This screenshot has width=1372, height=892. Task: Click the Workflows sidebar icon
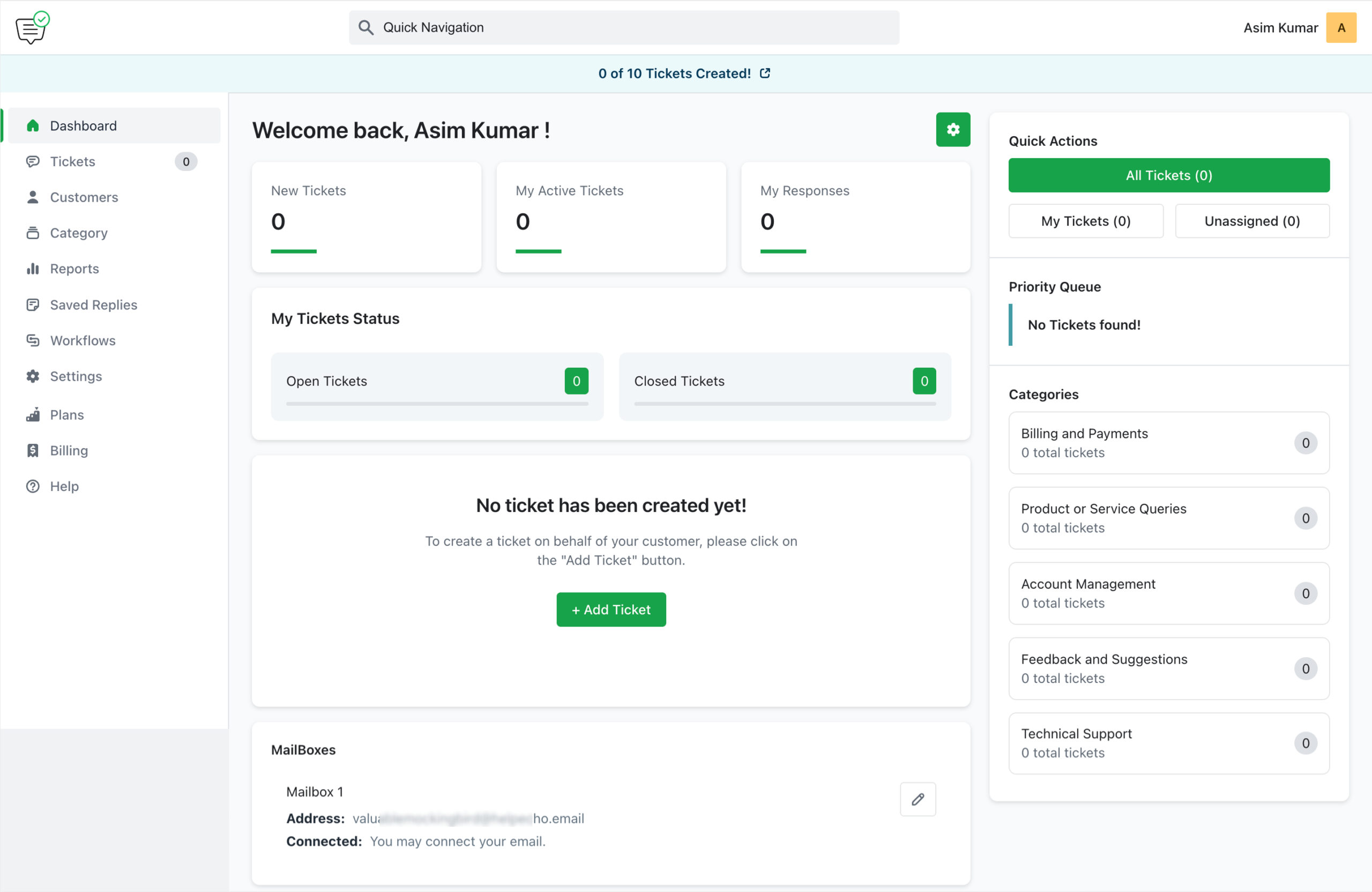coord(33,340)
